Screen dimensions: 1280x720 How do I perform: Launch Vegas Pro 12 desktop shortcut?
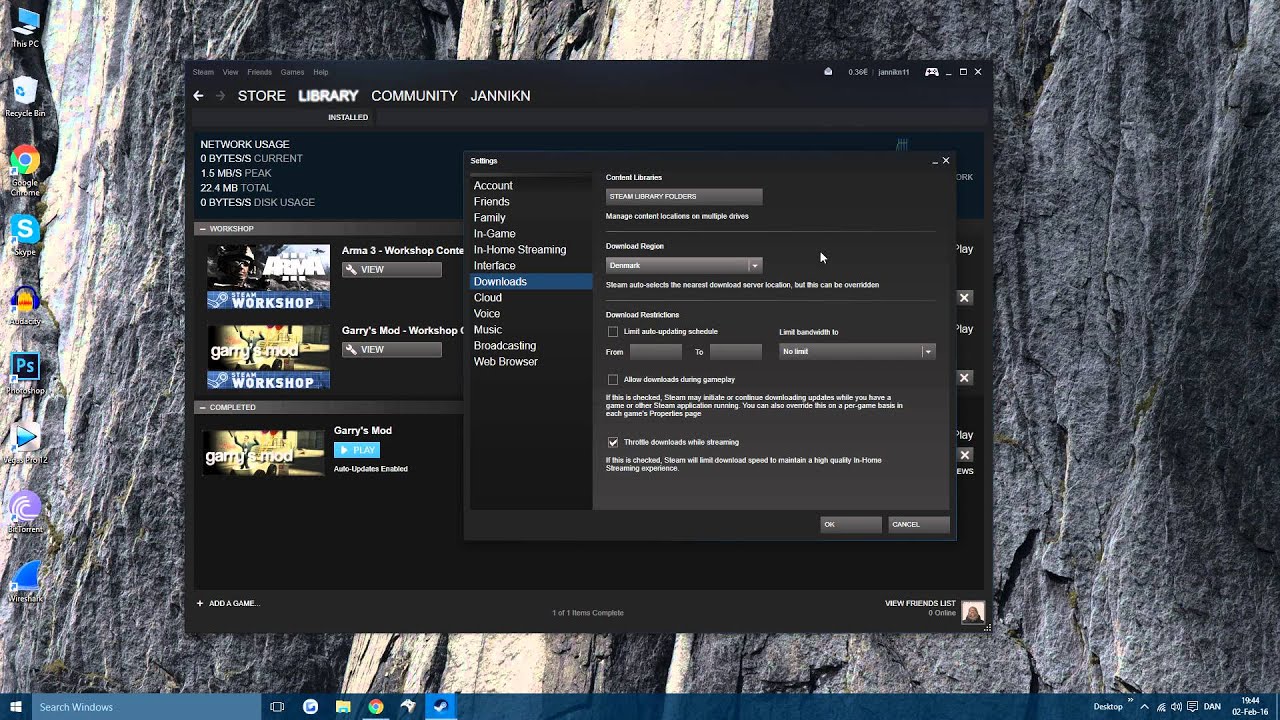(x=25, y=443)
